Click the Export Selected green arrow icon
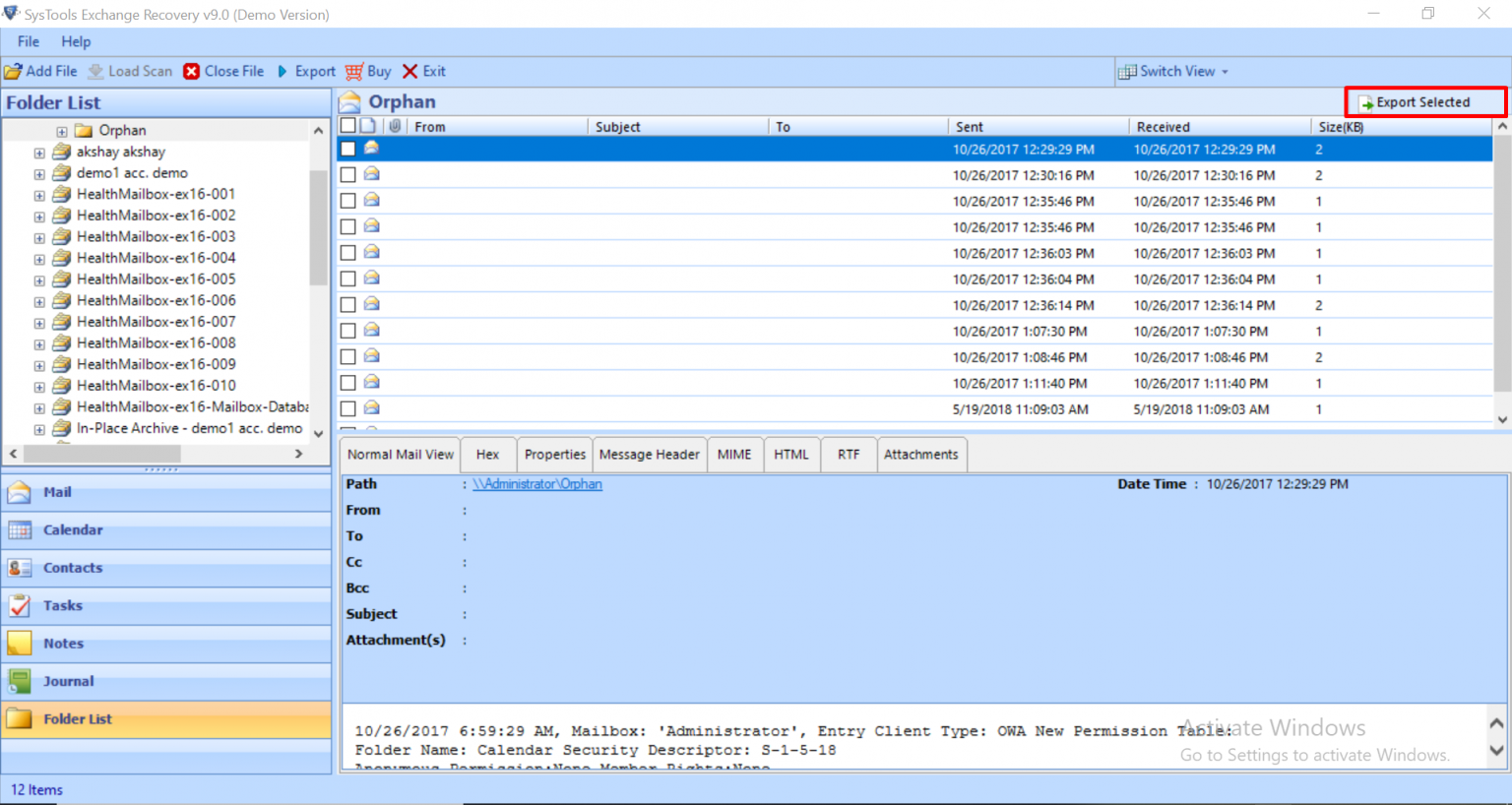 pyautogui.click(x=1366, y=103)
